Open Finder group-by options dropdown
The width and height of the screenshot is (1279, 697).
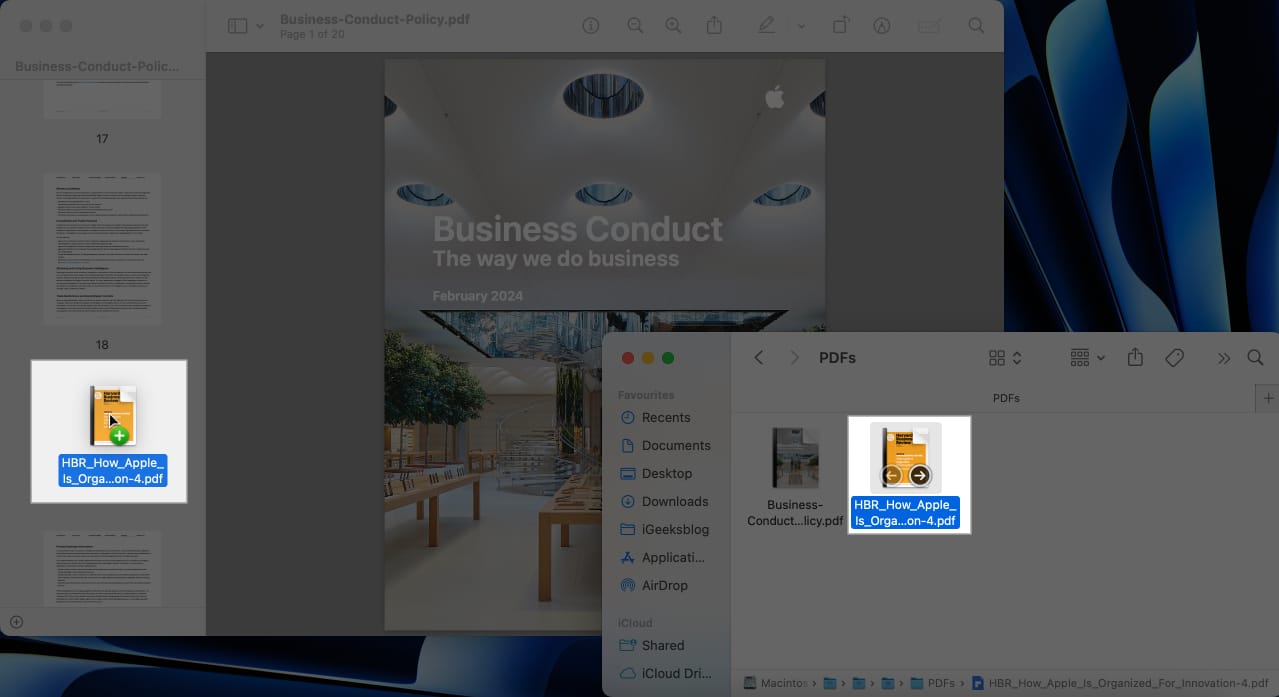pos(1087,358)
